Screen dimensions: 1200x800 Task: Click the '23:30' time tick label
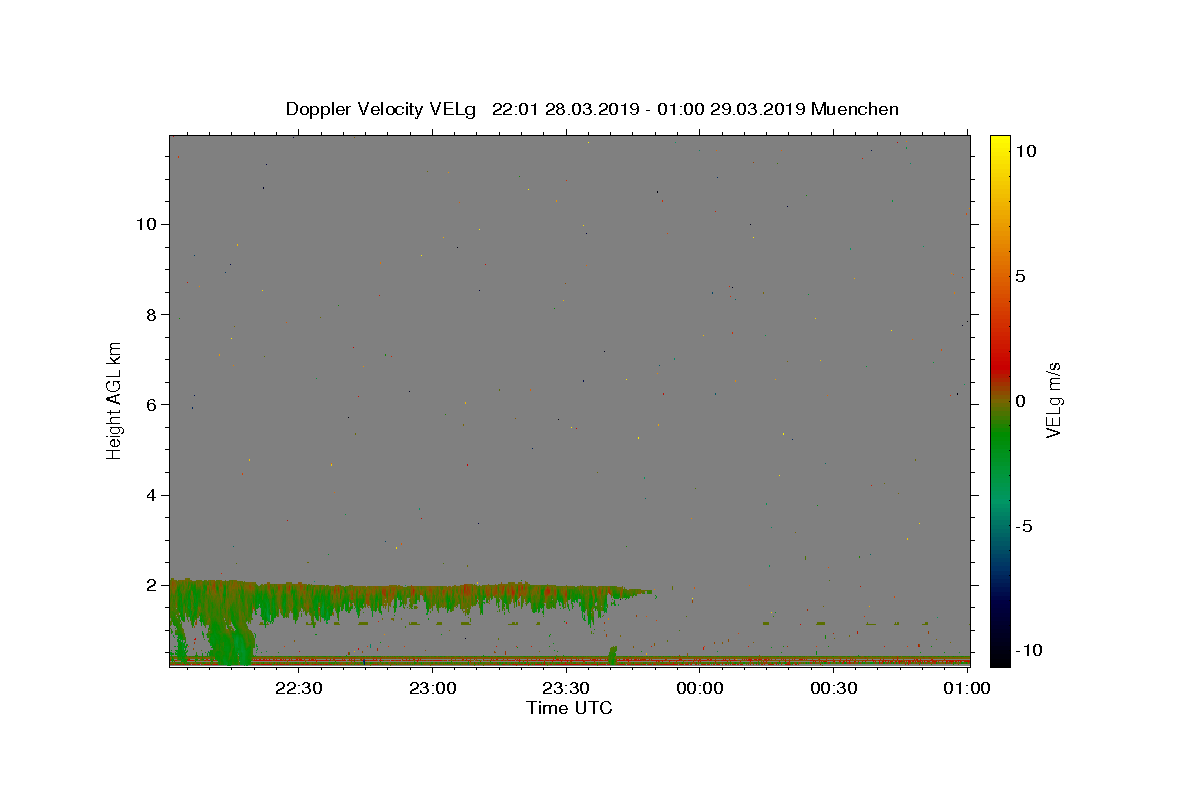click(x=566, y=688)
